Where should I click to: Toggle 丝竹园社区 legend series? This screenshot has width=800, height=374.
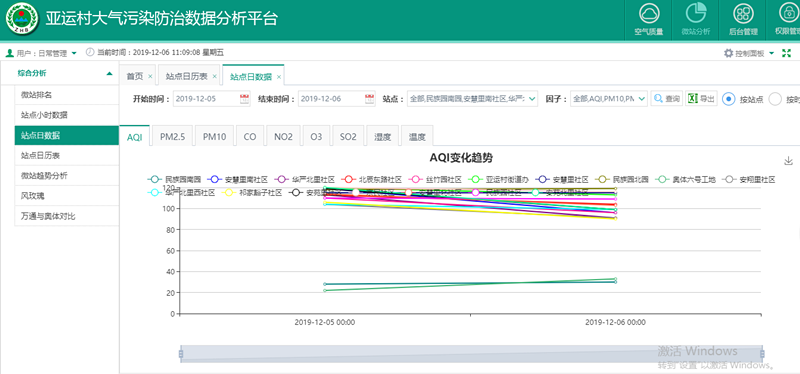pos(436,180)
